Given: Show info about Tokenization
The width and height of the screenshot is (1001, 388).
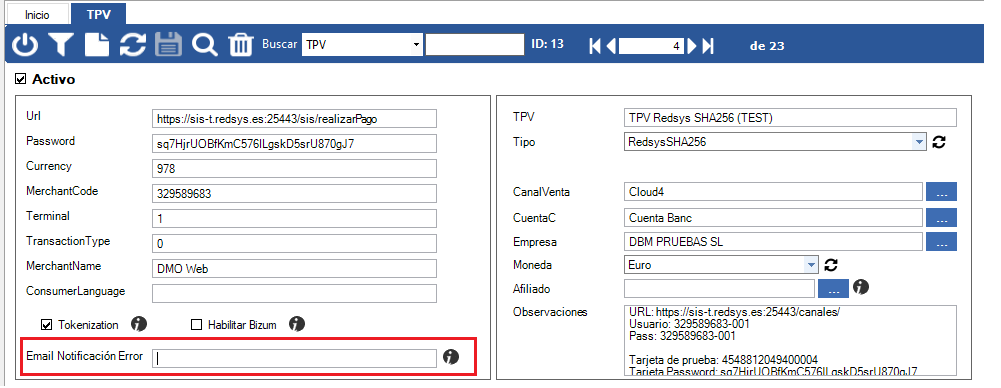Looking at the screenshot, I should 139,324.
